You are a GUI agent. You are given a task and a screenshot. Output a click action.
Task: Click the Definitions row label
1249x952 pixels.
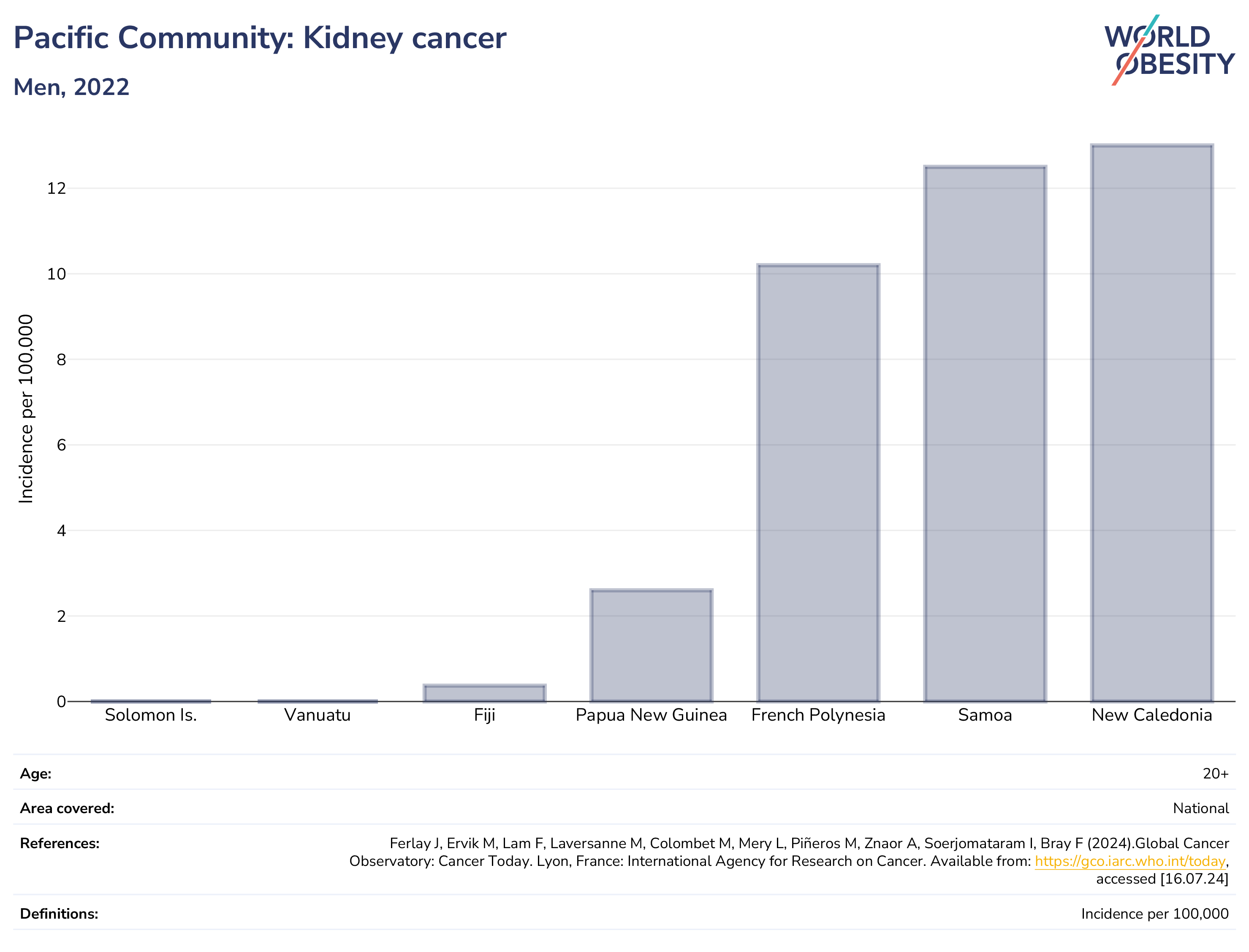(x=59, y=914)
